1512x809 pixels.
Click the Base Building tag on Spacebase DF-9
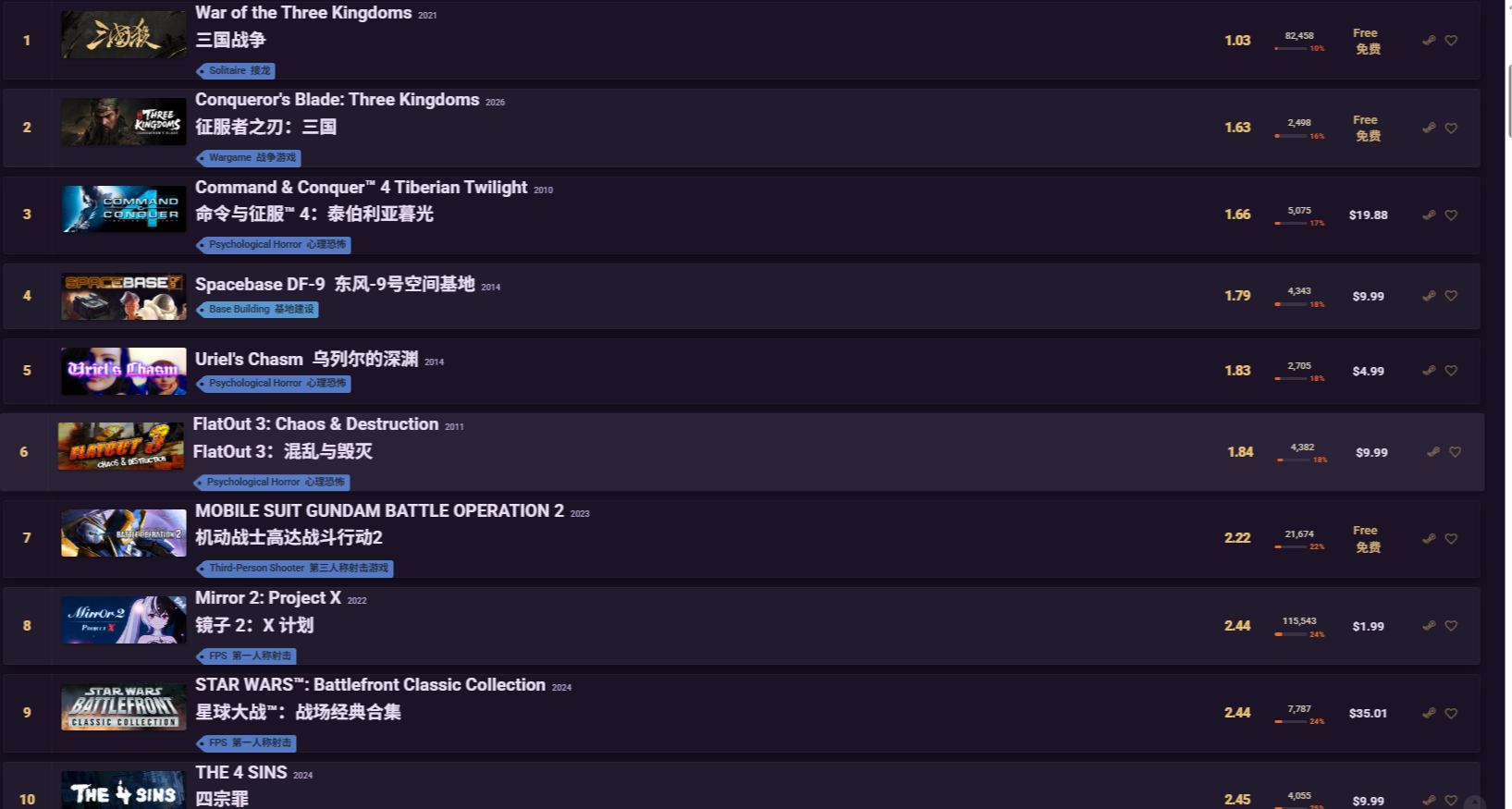coord(257,310)
